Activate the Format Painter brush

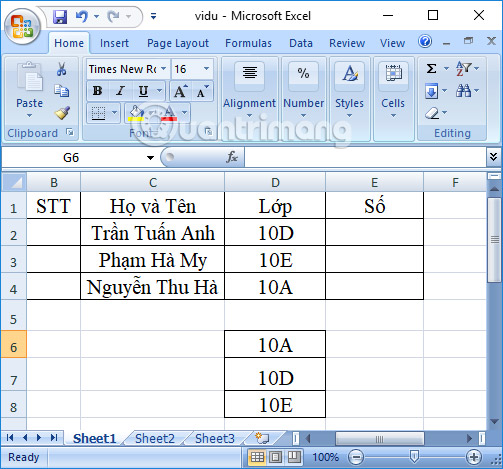click(x=62, y=113)
